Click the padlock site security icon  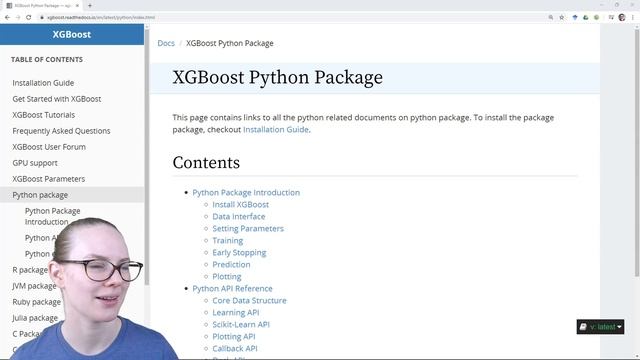tap(42, 18)
